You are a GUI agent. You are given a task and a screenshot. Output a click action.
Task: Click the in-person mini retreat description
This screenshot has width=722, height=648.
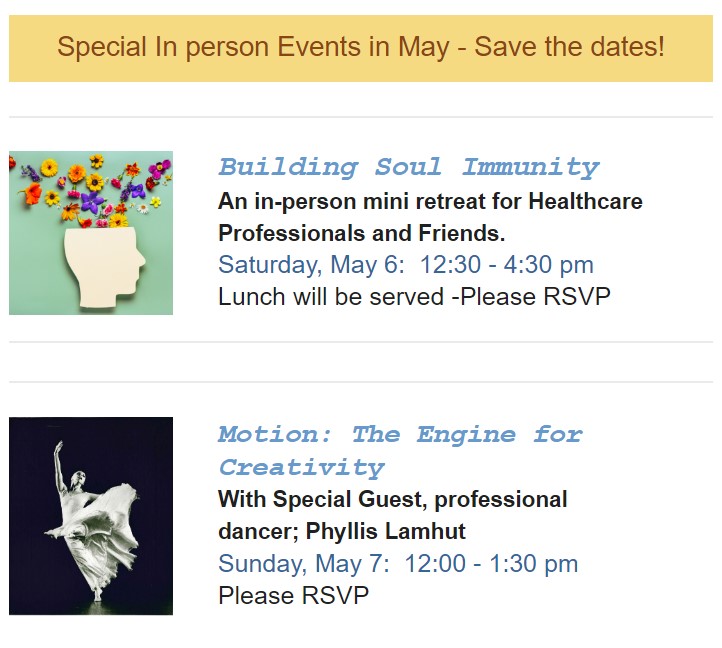(x=430, y=202)
